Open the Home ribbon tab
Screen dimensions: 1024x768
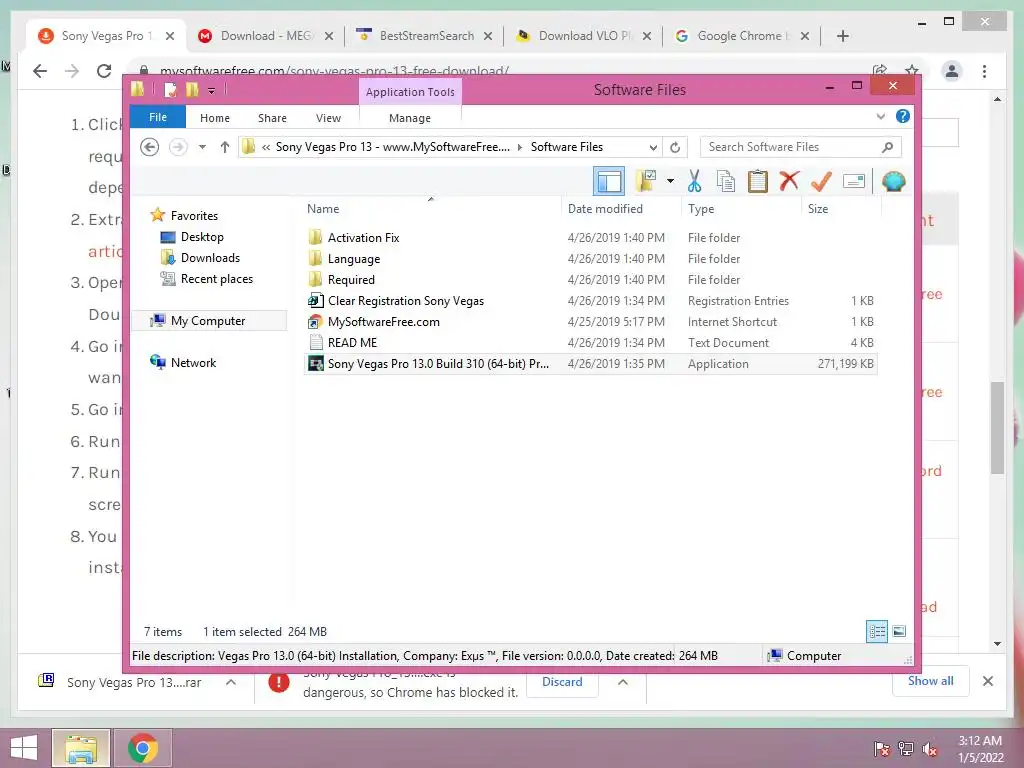pyautogui.click(x=215, y=118)
